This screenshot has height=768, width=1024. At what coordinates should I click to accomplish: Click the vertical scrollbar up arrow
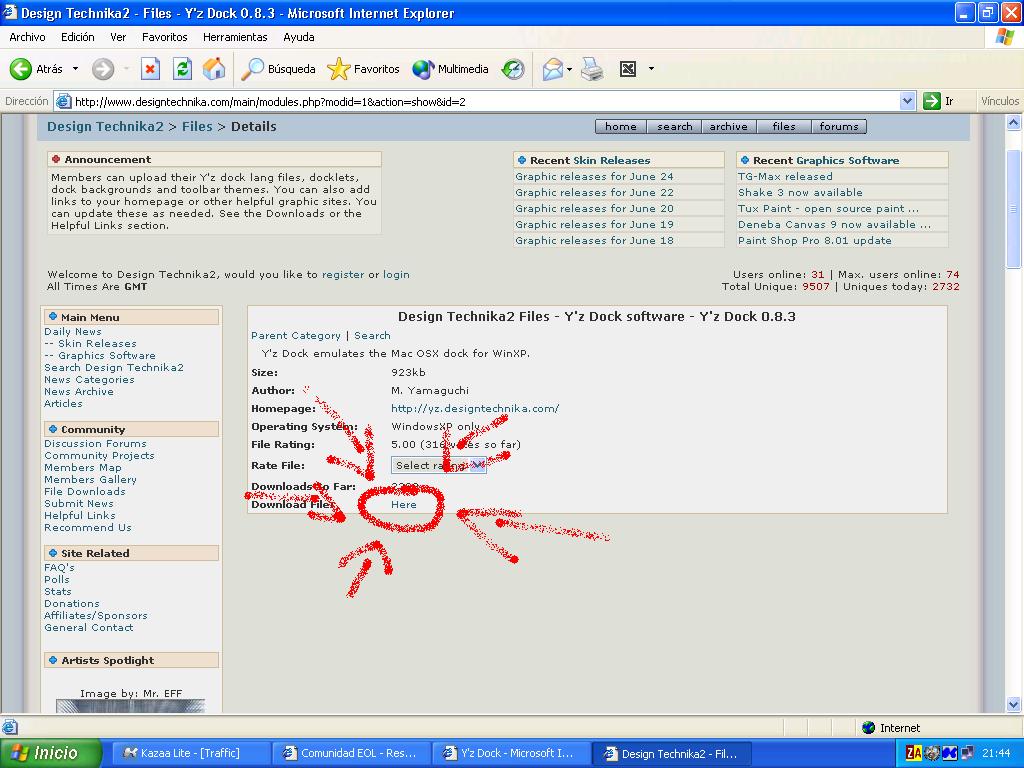pos(1013,123)
